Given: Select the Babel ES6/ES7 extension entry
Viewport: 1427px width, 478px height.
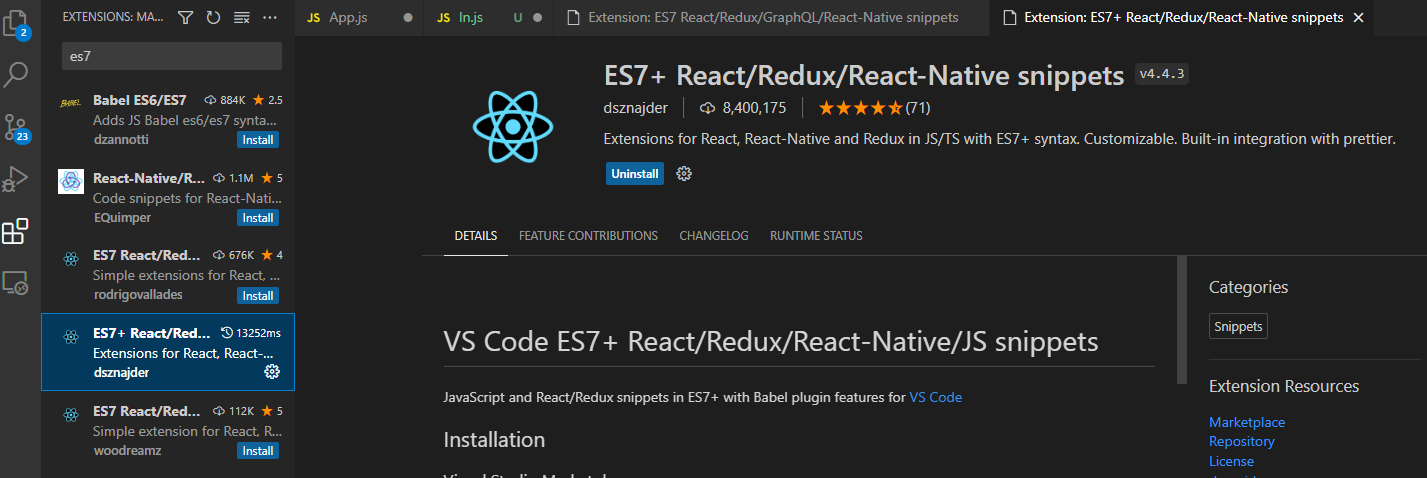Looking at the screenshot, I should [x=168, y=119].
